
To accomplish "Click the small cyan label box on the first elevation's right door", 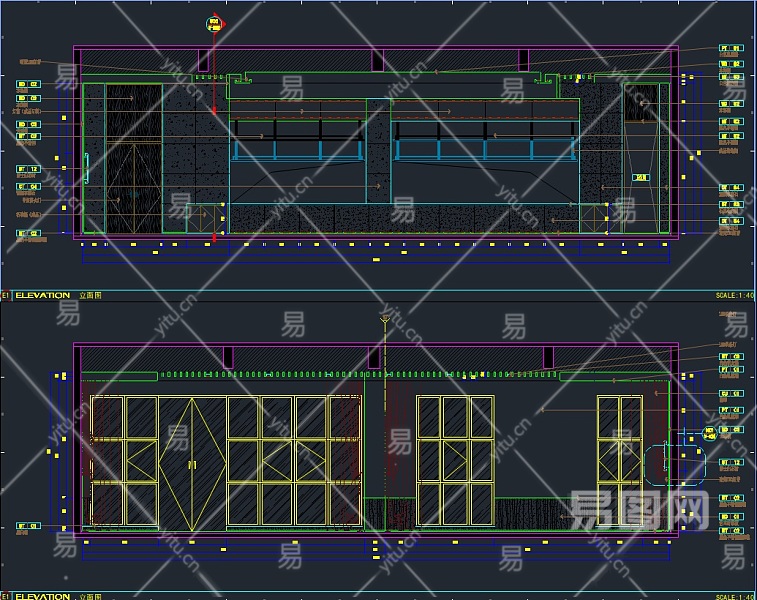I will (x=641, y=178).
